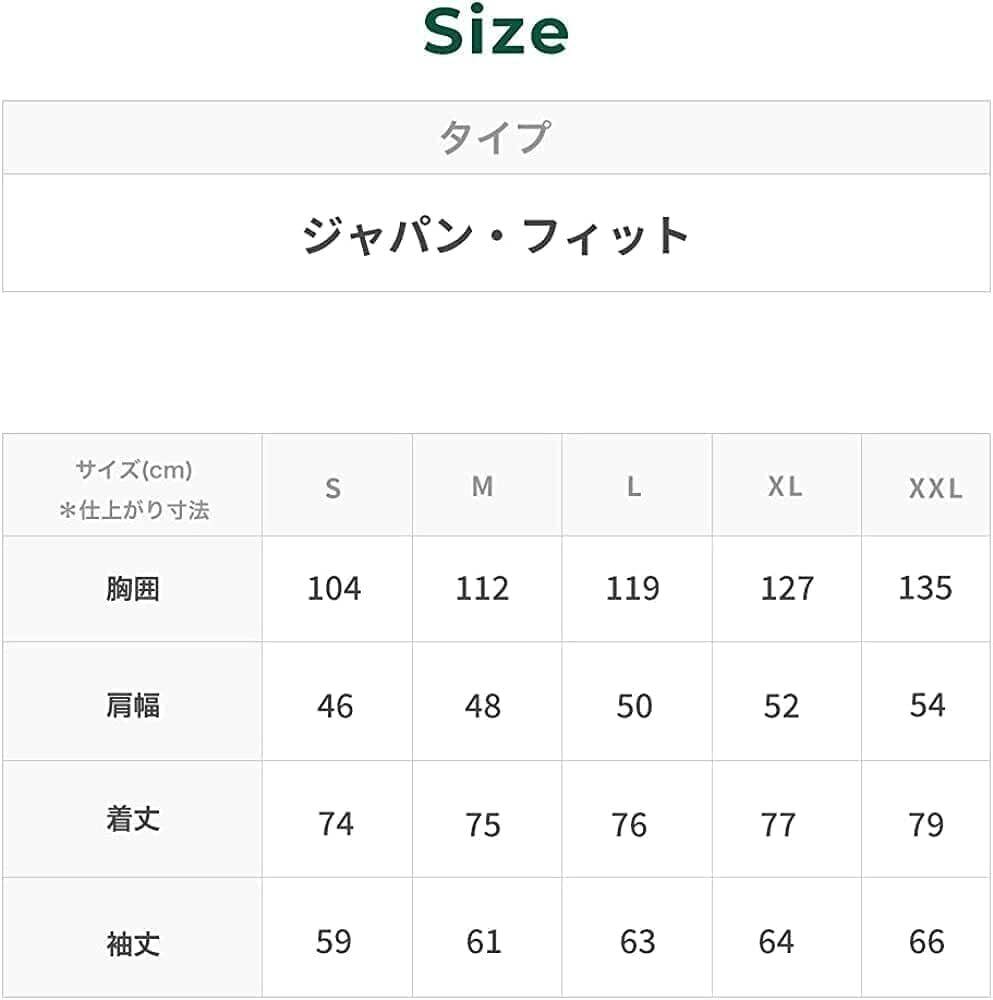Screen dimensions: 993x1000
Task: Click the chest value 104 cell
Action: pyautogui.click(x=334, y=589)
